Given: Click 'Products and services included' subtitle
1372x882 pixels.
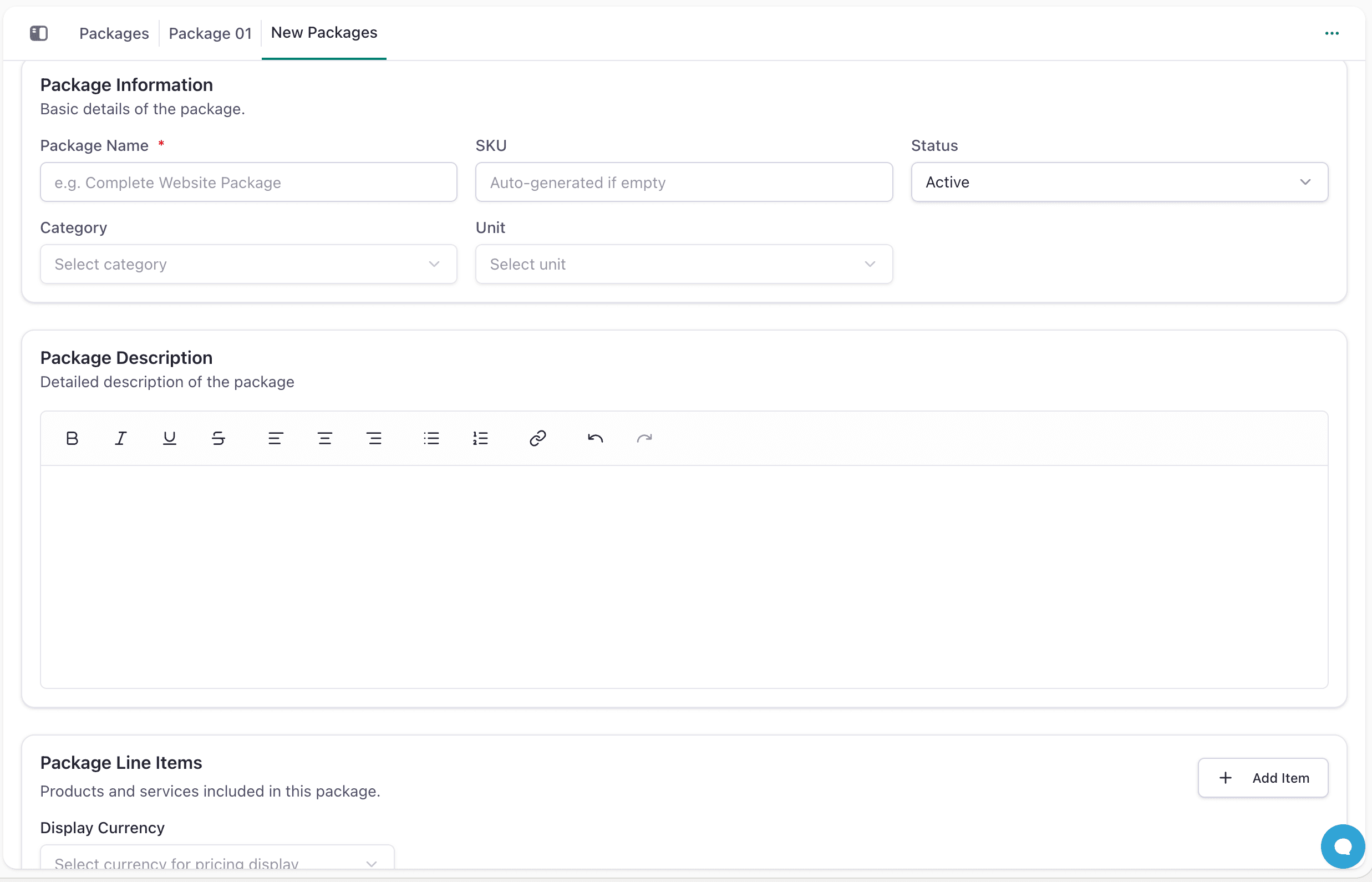Looking at the screenshot, I should [210, 792].
